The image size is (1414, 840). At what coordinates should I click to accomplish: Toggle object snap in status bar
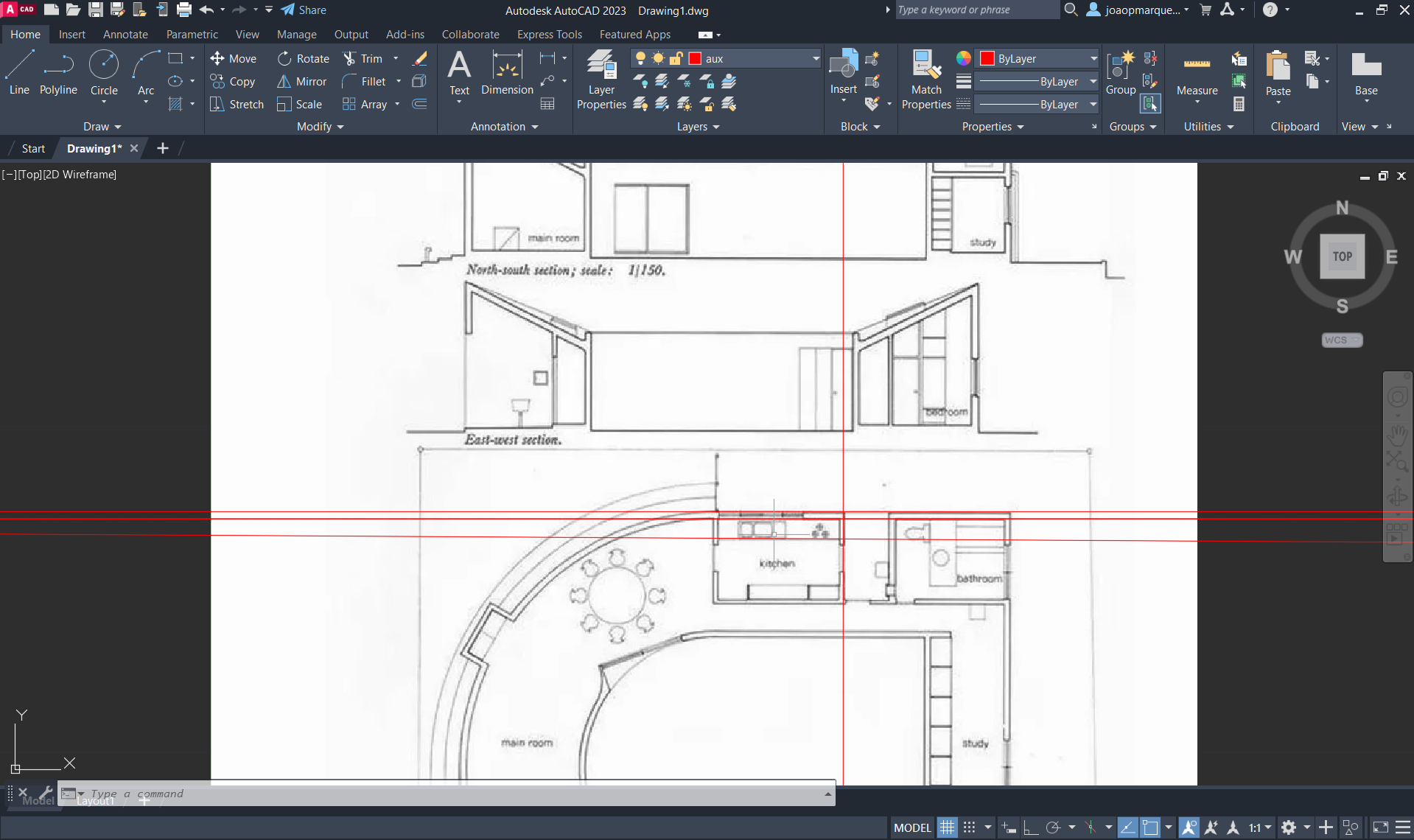1150,827
